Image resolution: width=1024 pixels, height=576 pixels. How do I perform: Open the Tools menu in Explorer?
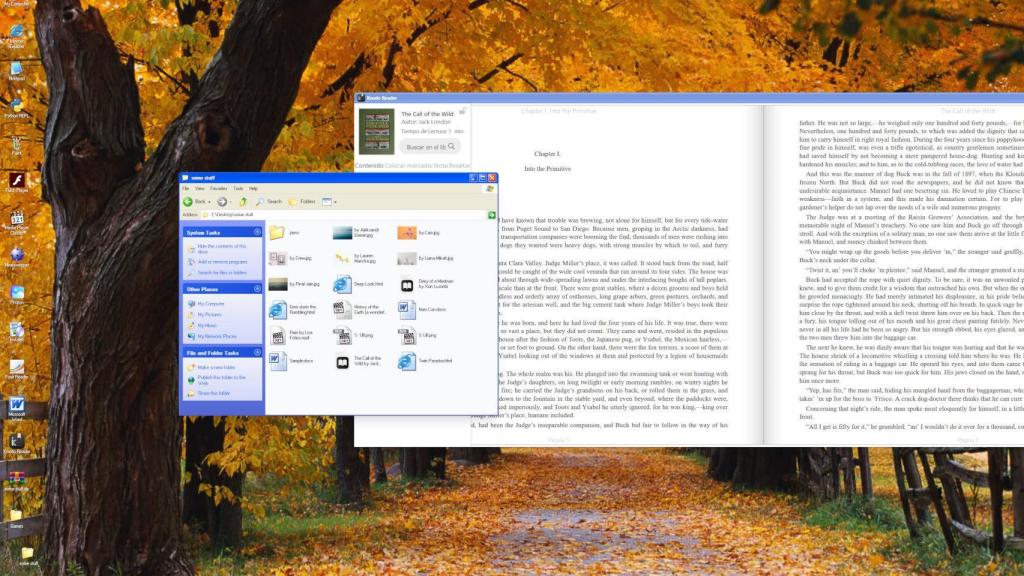coord(238,188)
